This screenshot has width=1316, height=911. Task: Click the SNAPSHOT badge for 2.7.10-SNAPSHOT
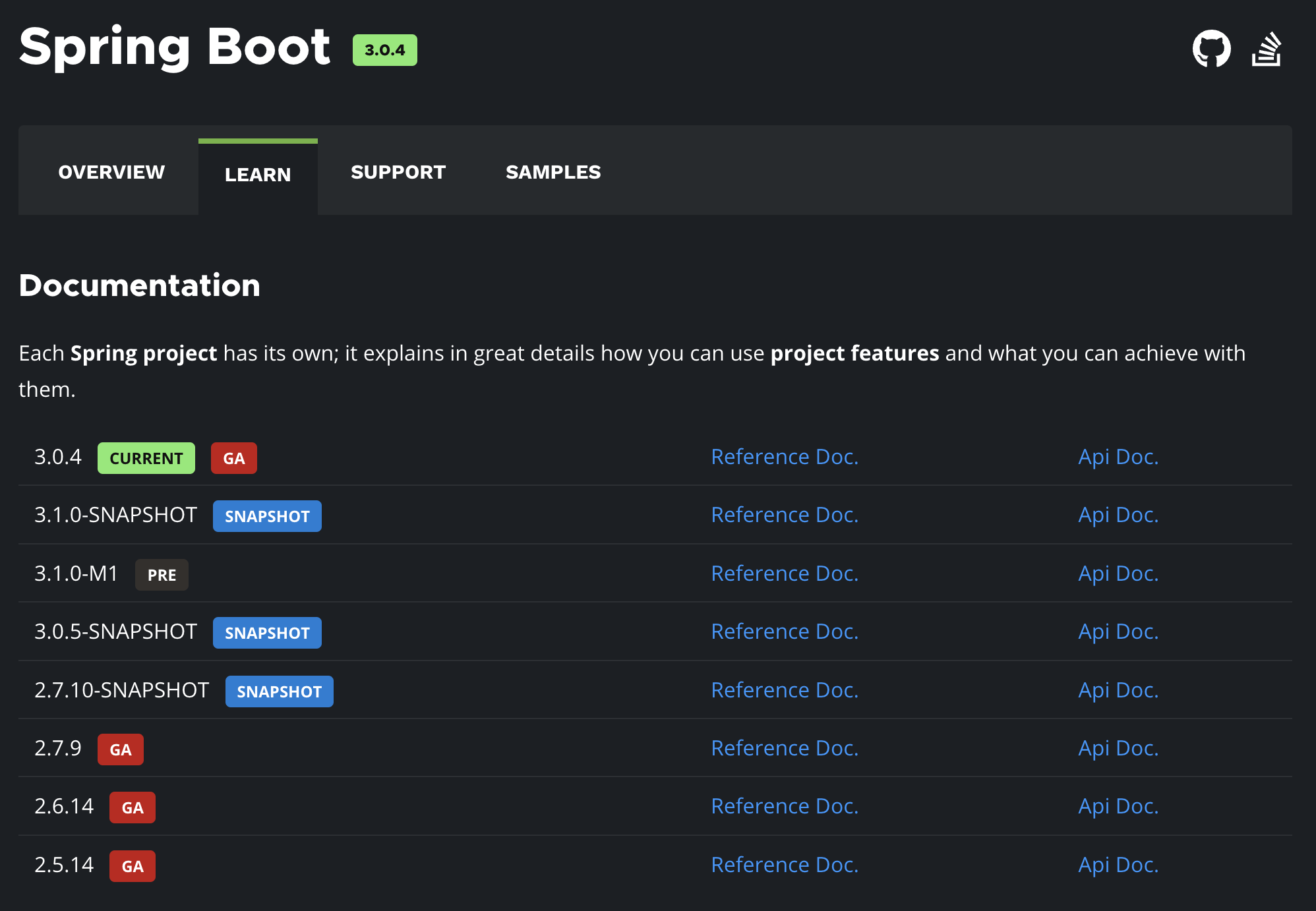click(279, 691)
